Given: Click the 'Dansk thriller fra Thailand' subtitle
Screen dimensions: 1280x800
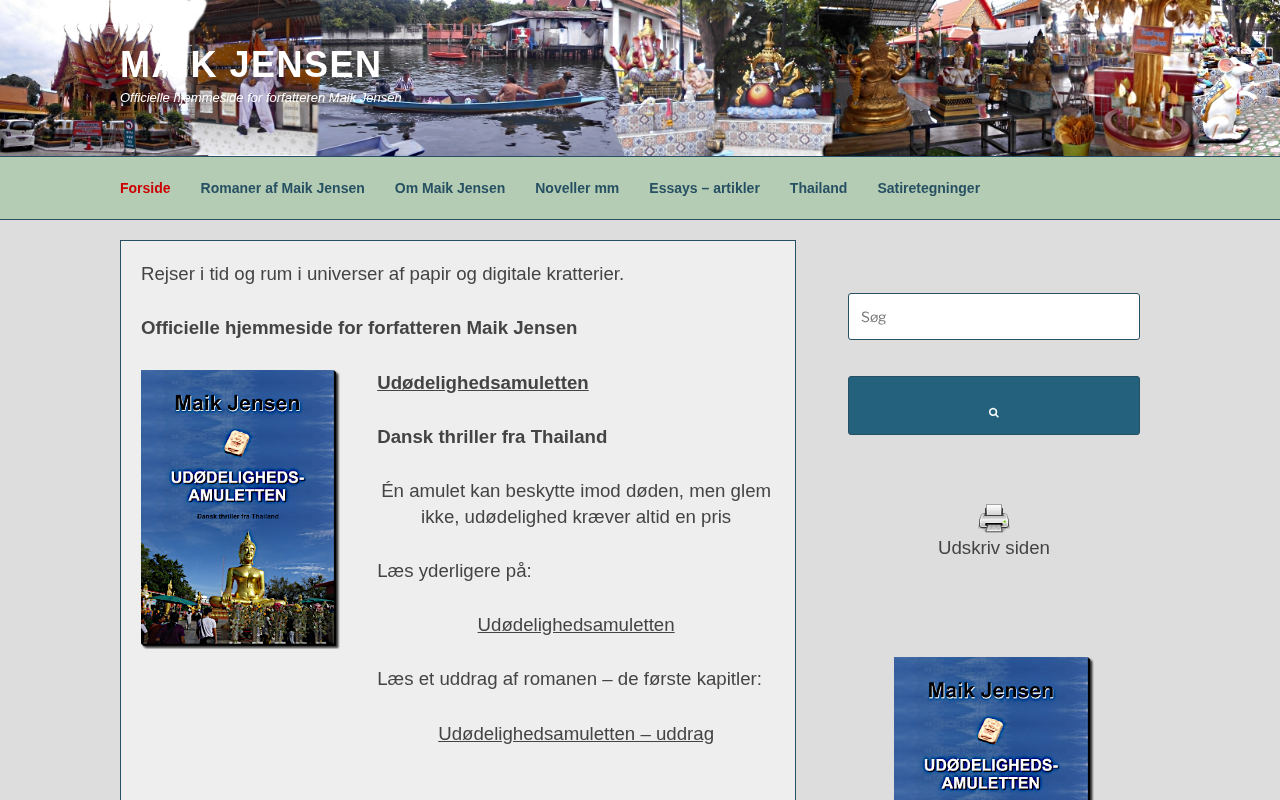Looking at the screenshot, I should (492, 437).
